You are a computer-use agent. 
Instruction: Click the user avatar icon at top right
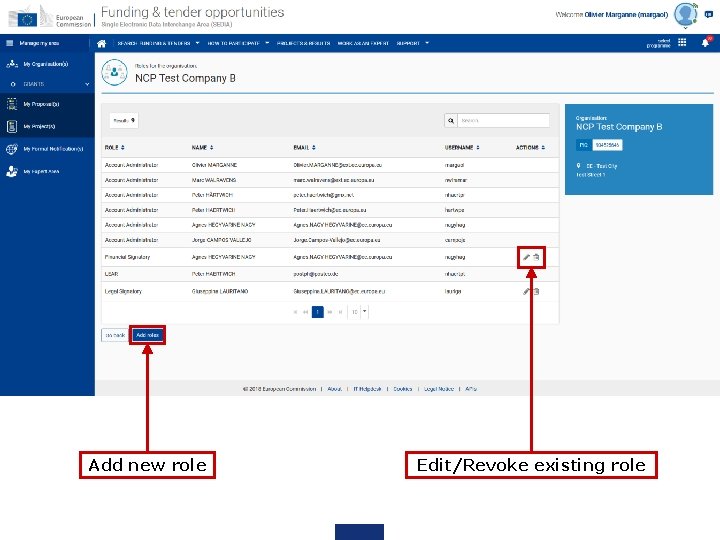[685, 14]
